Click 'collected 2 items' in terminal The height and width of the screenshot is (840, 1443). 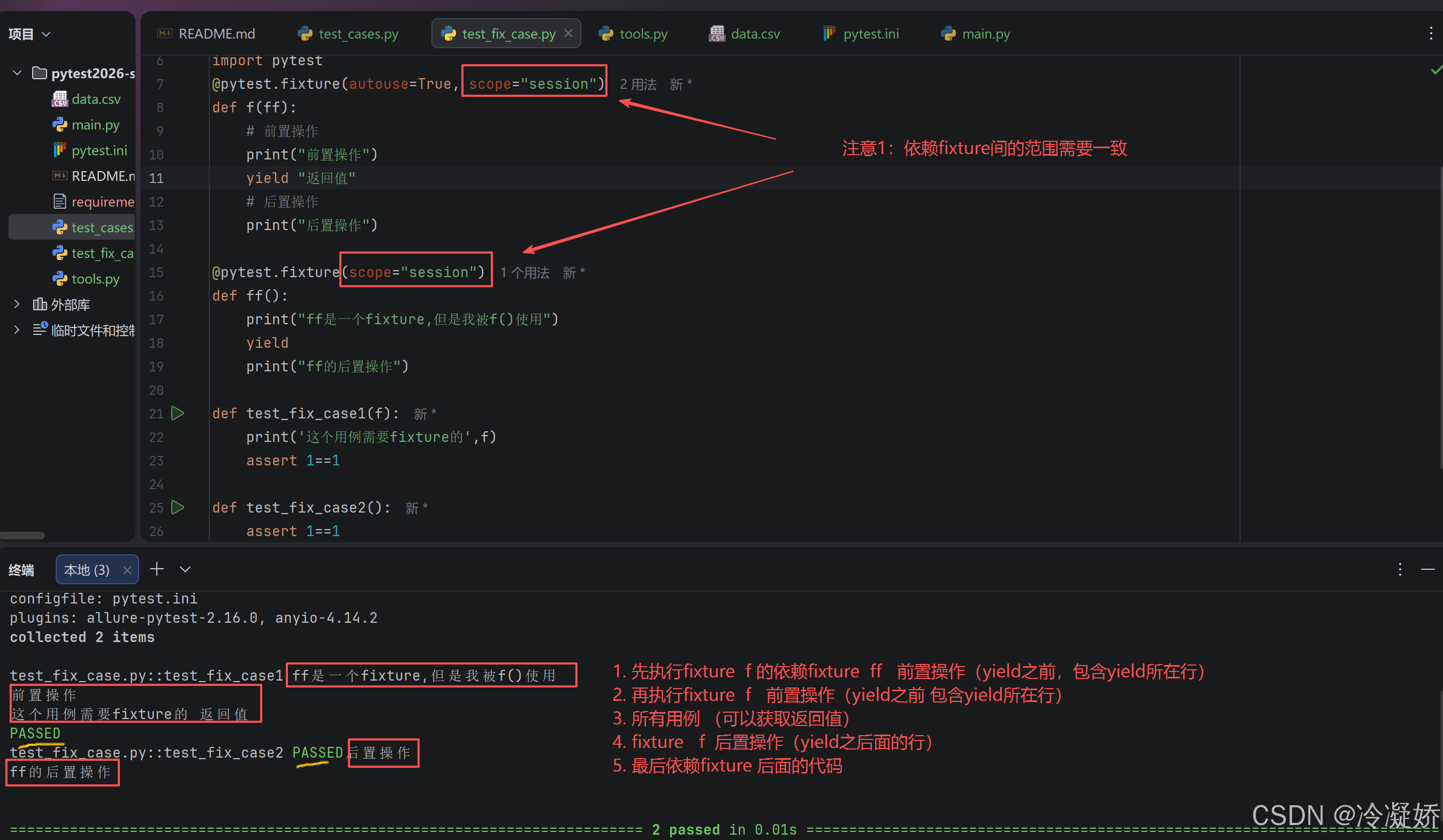point(82,637)
